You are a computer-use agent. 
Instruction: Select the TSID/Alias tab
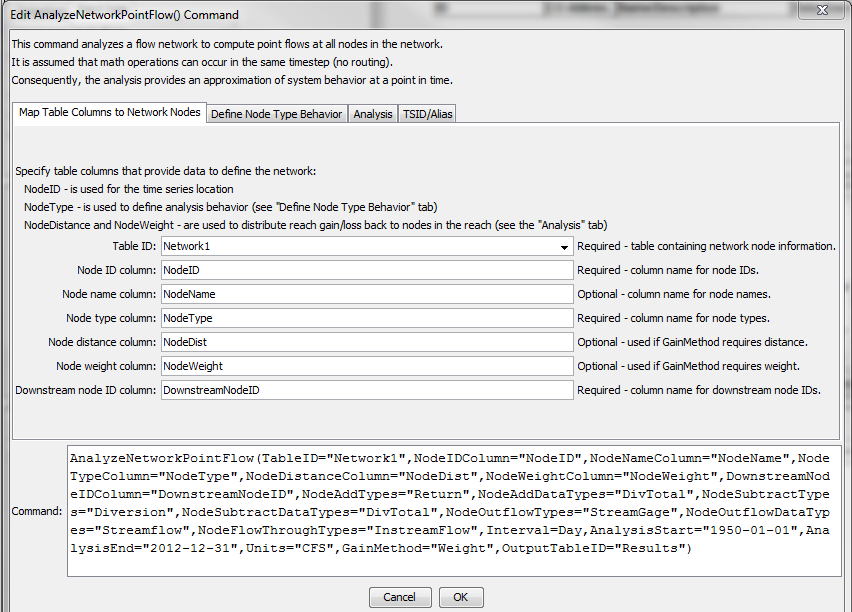pos(426,113)
